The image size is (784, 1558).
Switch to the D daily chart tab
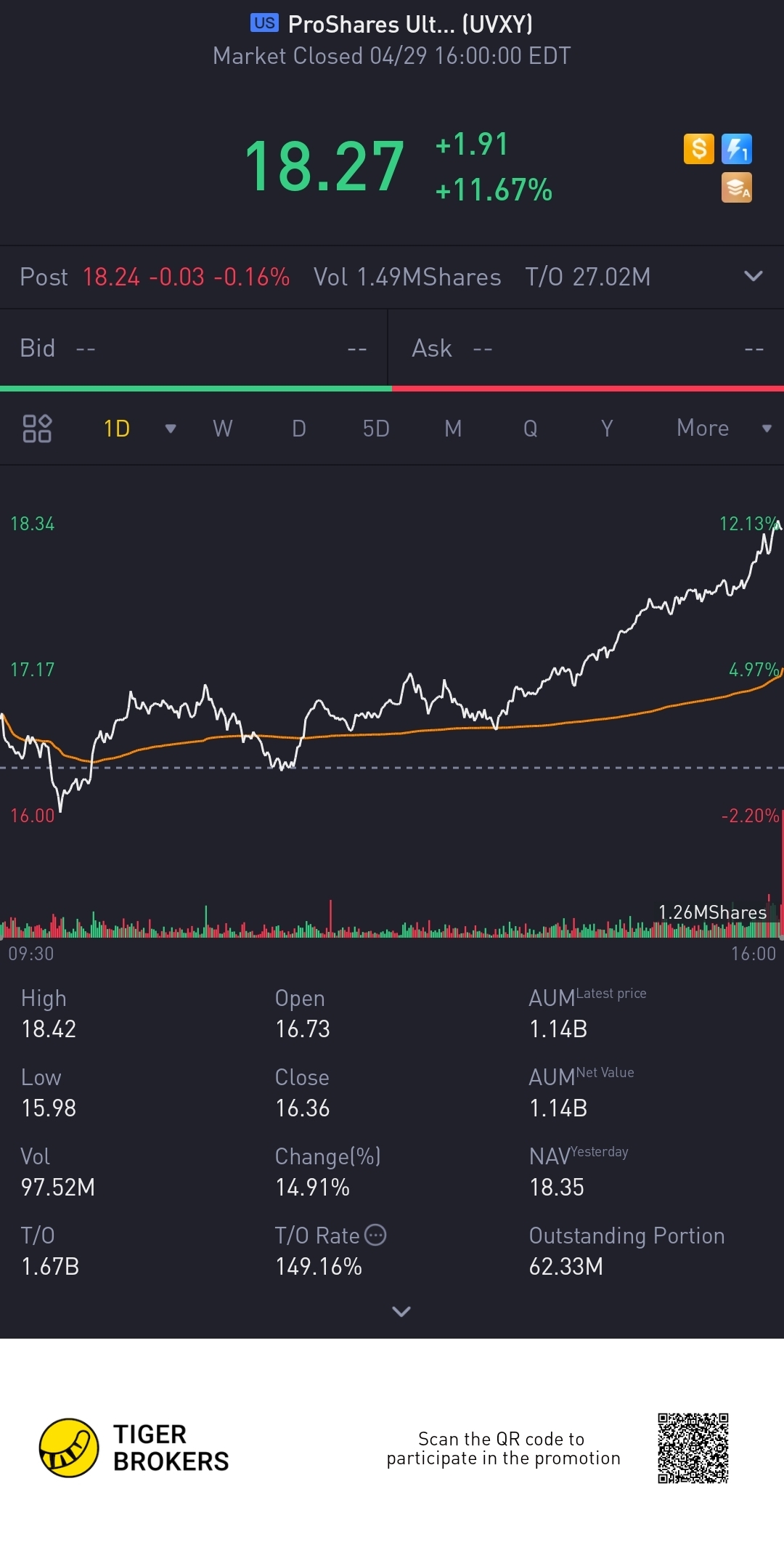pyautogui.click(x=299, y=429)
